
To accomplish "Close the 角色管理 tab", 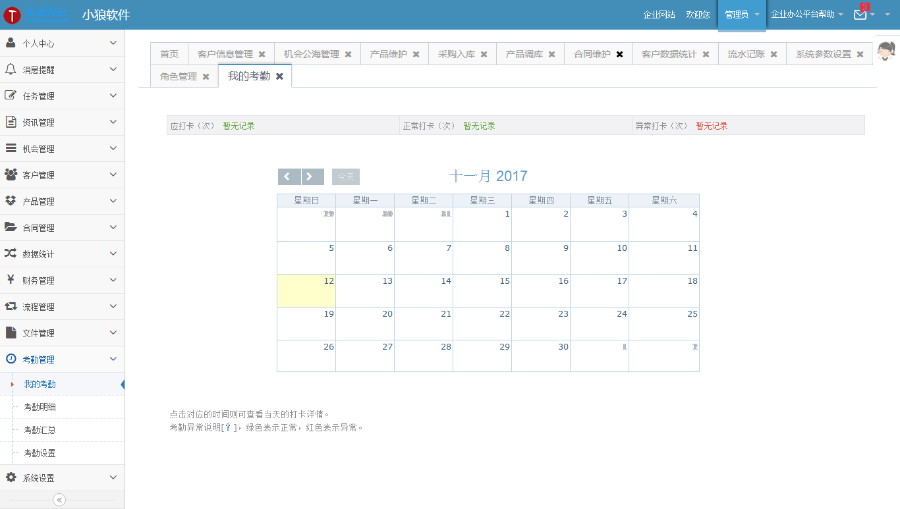I will (206, 77).
